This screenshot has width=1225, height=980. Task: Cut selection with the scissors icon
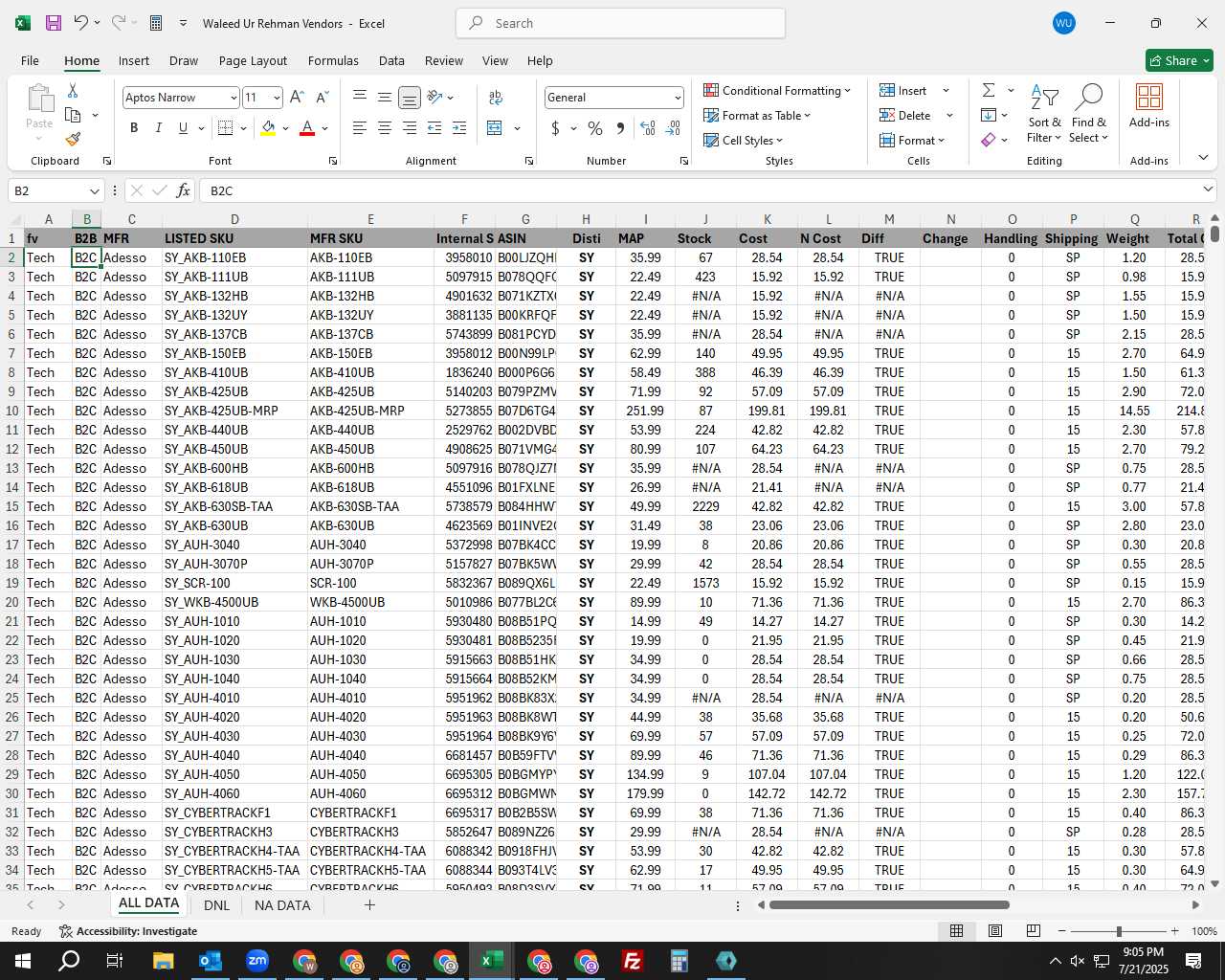73,90
